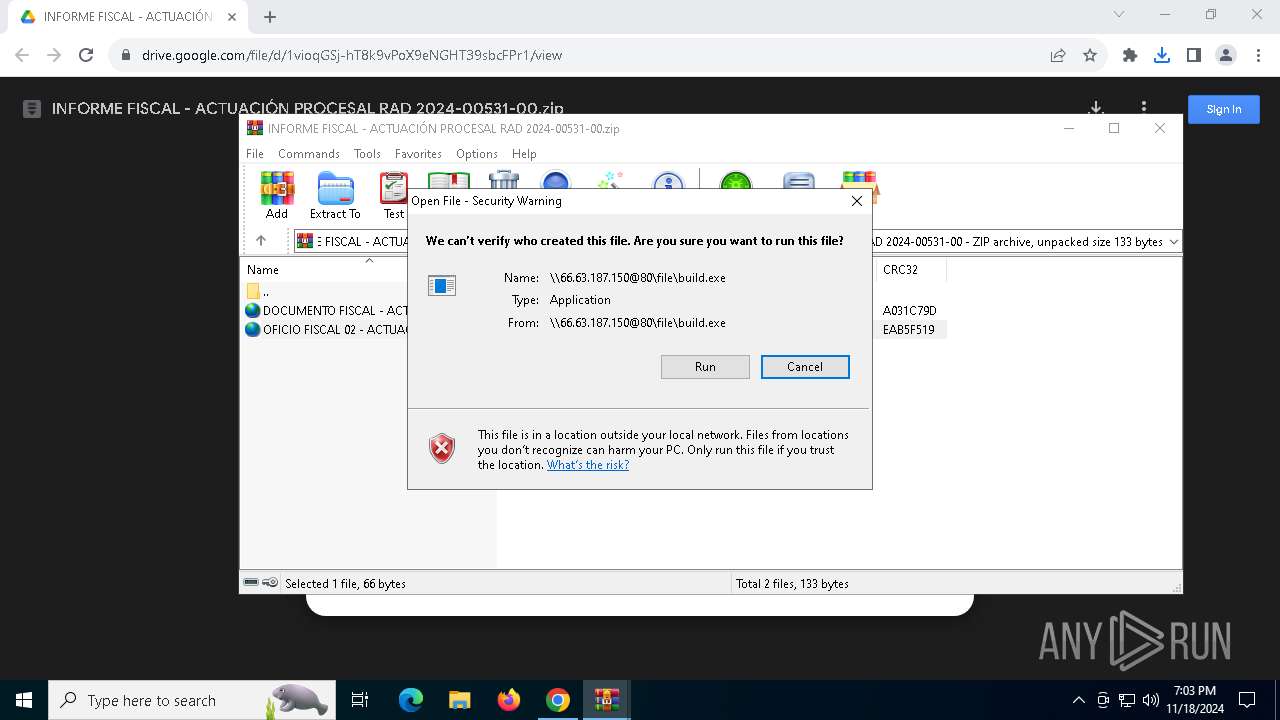Open Microsoft Edge from the taskbar
1280x720 pixels.
(411, 700)
